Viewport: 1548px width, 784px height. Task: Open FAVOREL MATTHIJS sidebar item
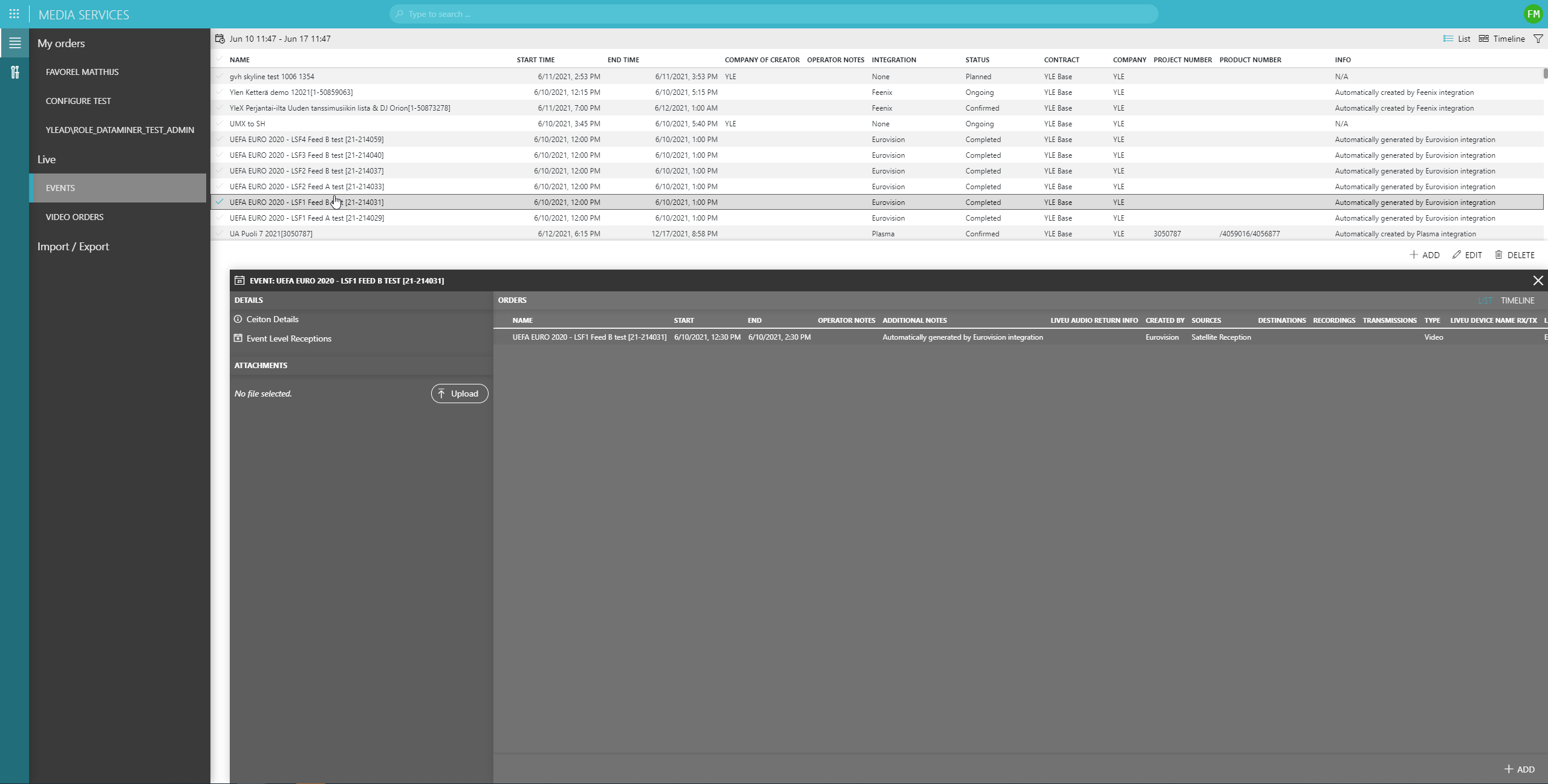tap(82, 72)
